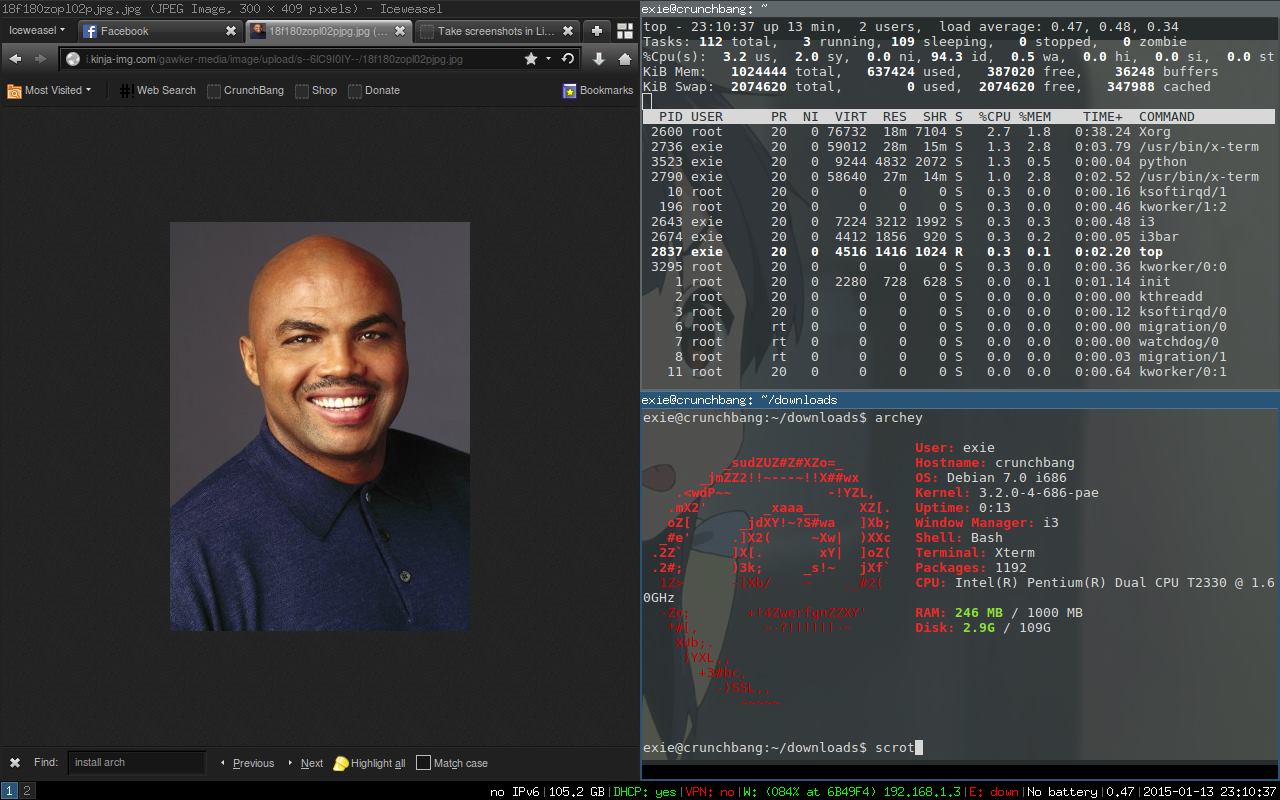
Task: Open the downloads arrow icon
Action: pyautogui.click(x=599, y=59)
